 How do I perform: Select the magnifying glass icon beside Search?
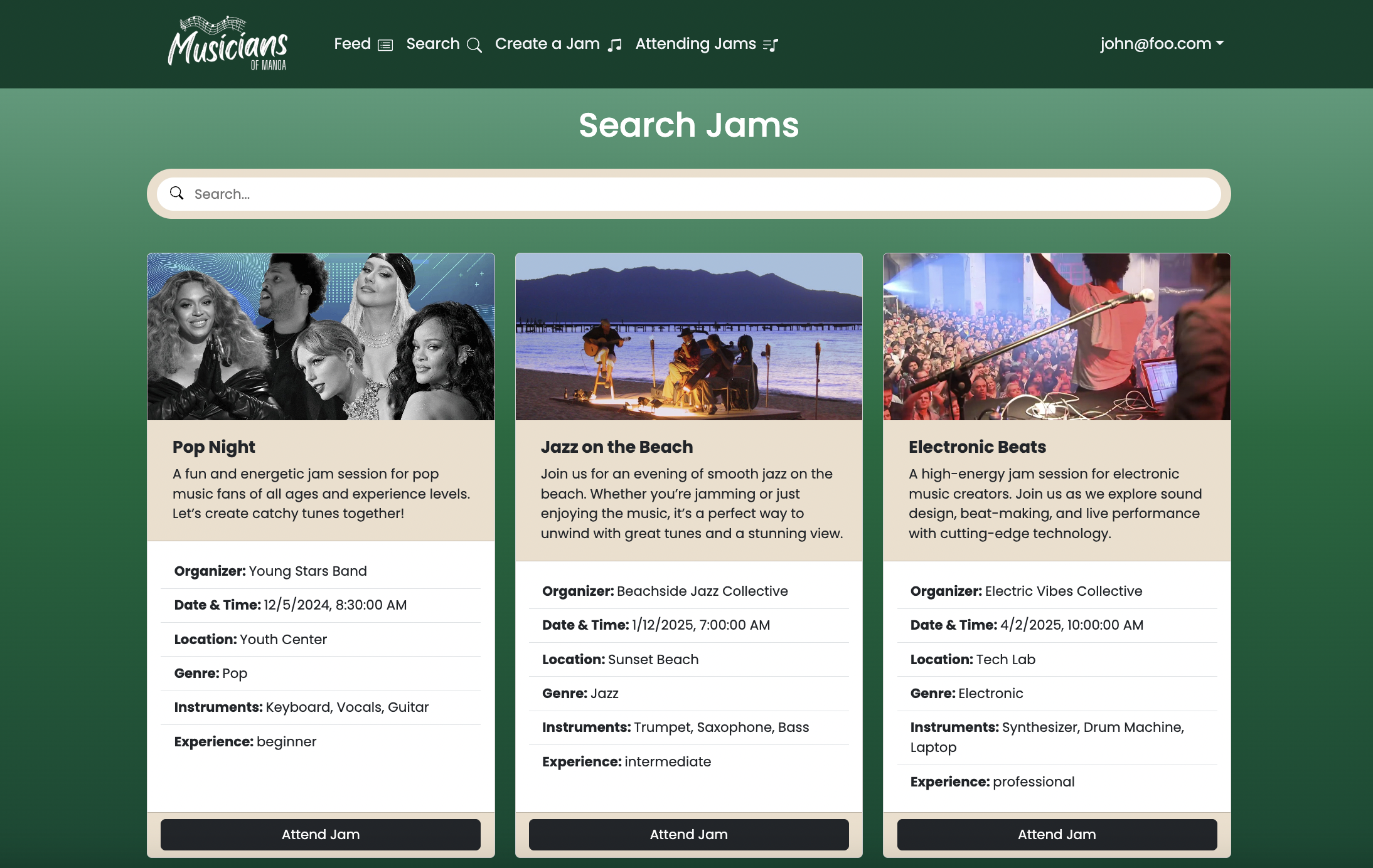click(x=474, y=45)
